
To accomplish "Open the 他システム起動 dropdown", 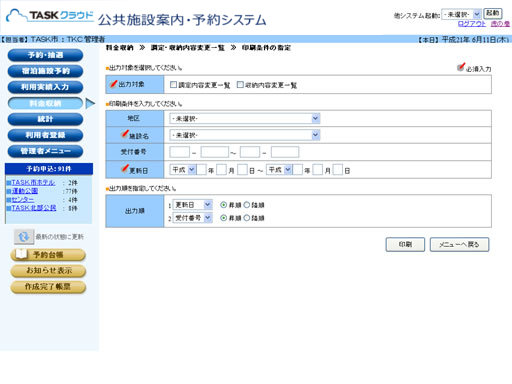I will [x=461, y=14].
